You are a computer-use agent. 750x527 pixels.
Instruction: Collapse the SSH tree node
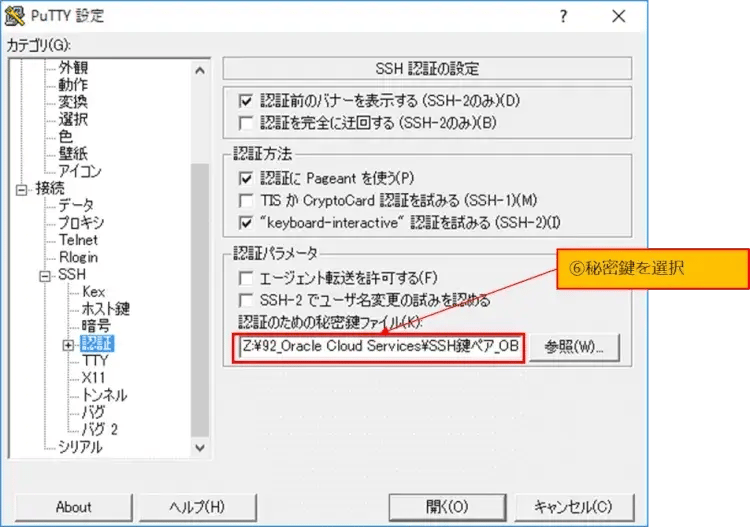click(x=45, y=275)
